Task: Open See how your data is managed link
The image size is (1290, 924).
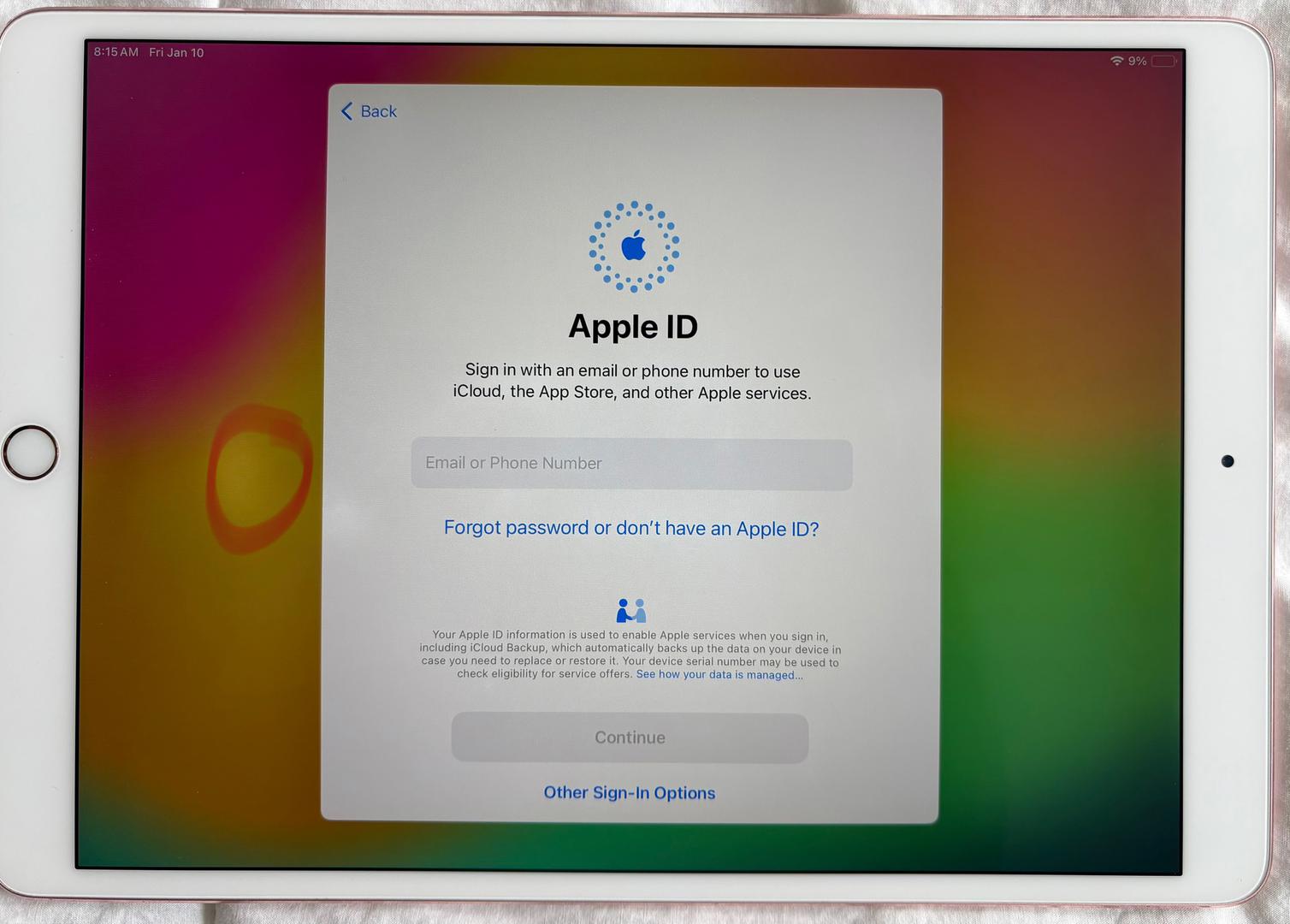Action: click(719, 674)
